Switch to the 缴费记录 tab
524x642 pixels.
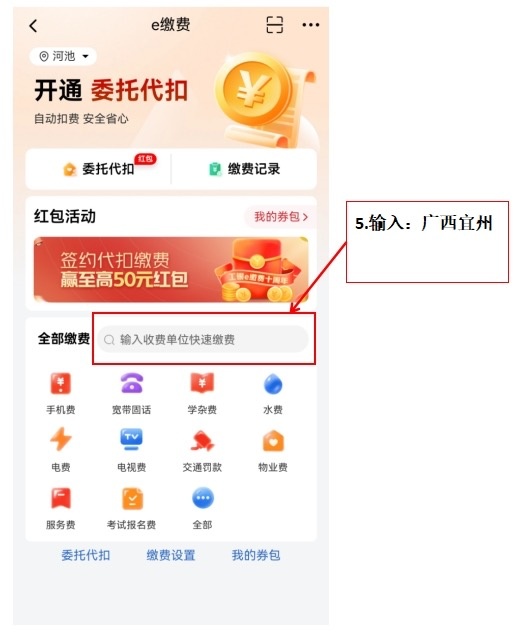pyautogui.click(x=244, y=169)
